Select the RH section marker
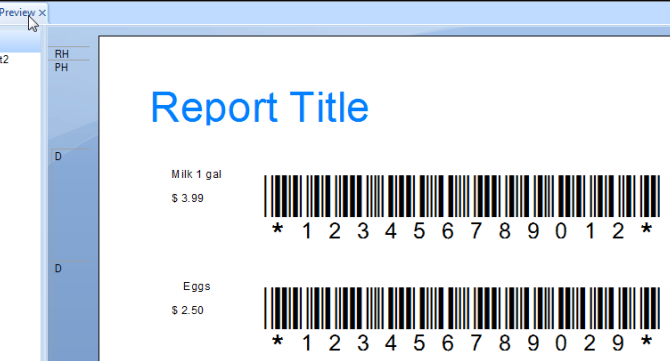This screenshot has width=670, height=361. (62, 54)
